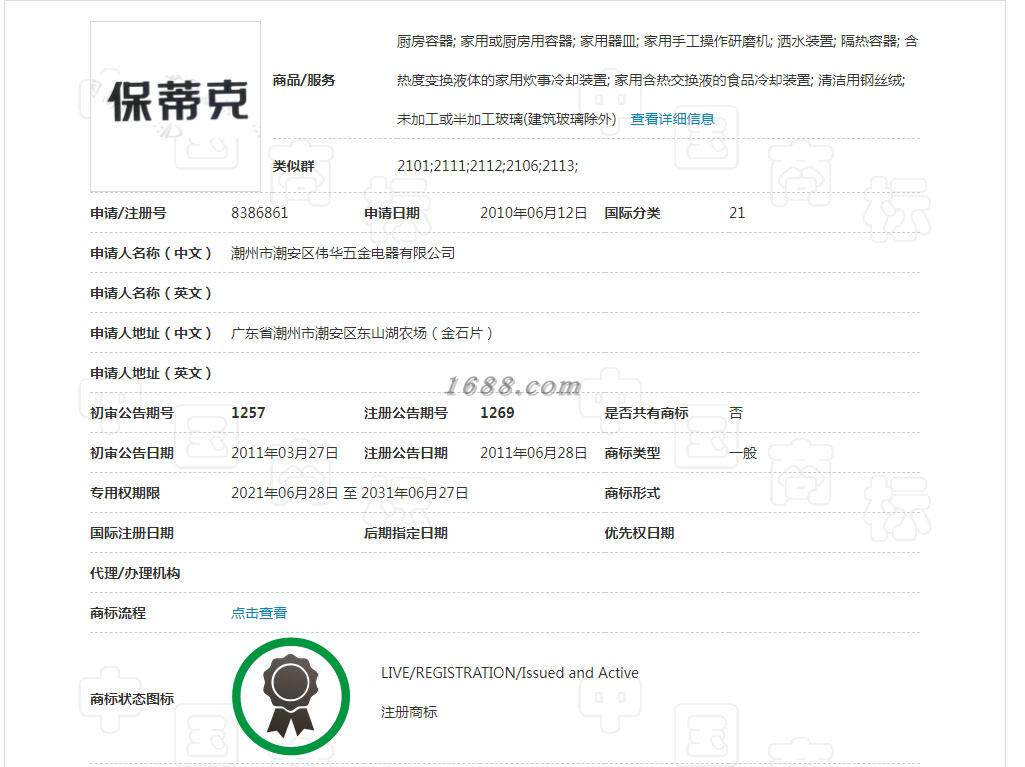Image resolution: width=1025 pixels, height=767 pixels.
Task: Select application date 2010年06月12日
Action: coord(533,213)
